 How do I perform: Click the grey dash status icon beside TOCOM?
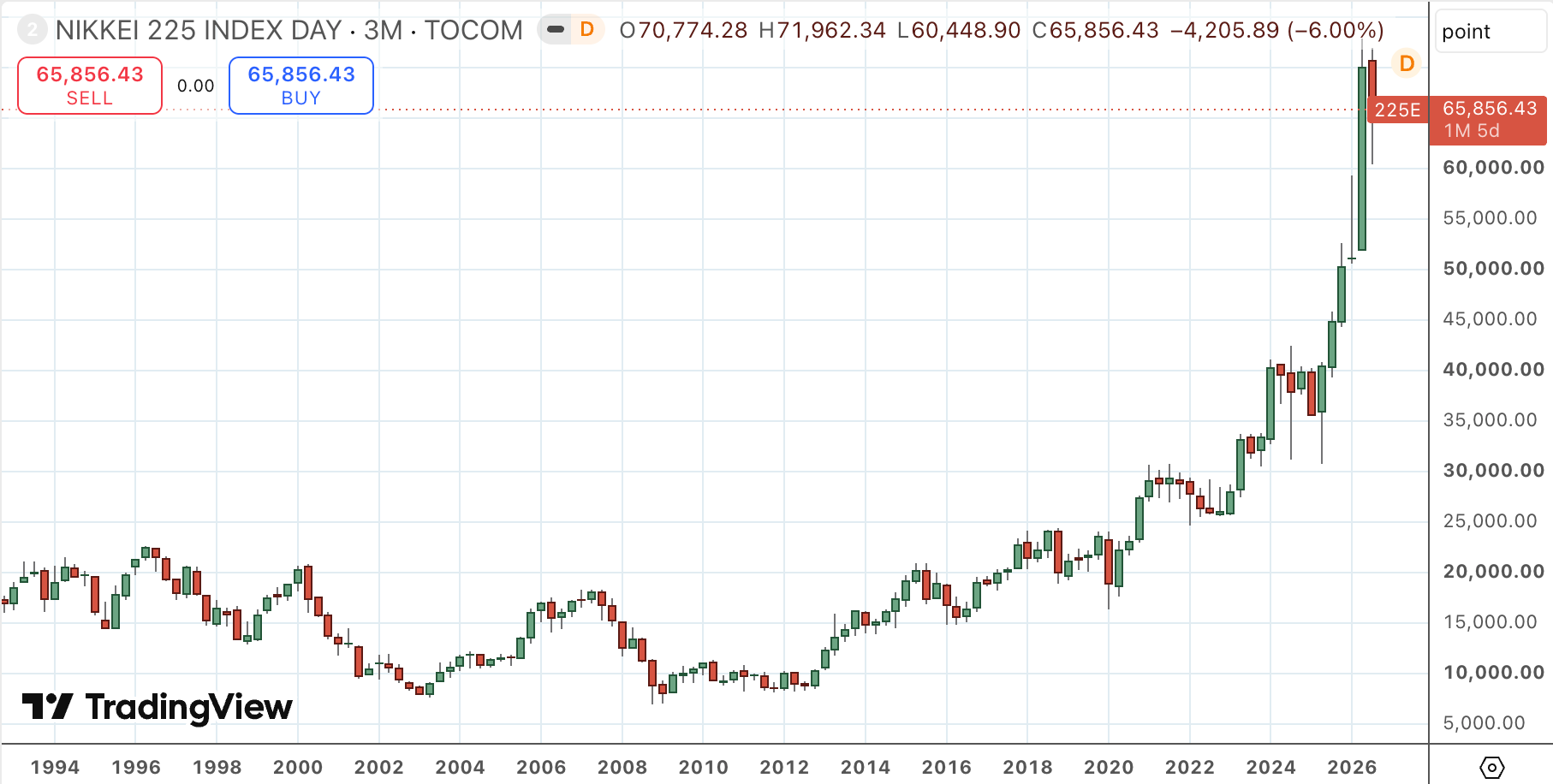pos(556,30)
